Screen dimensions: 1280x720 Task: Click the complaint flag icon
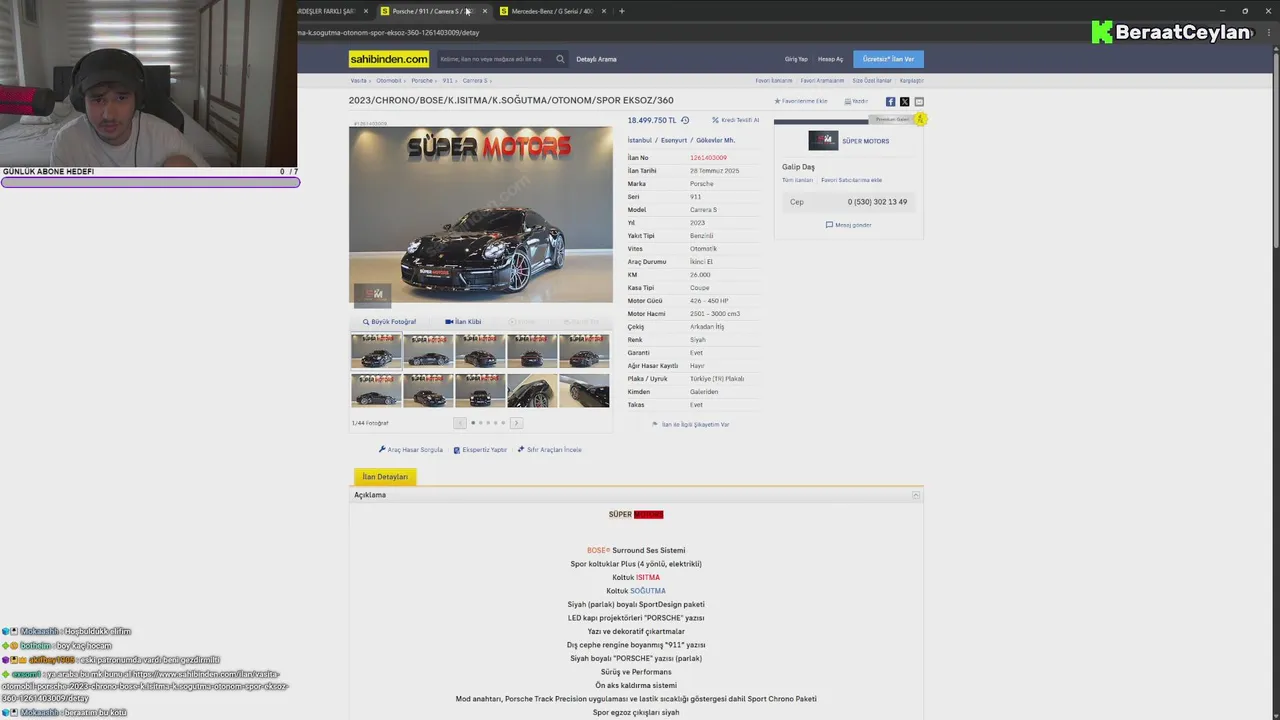point(655,424)
